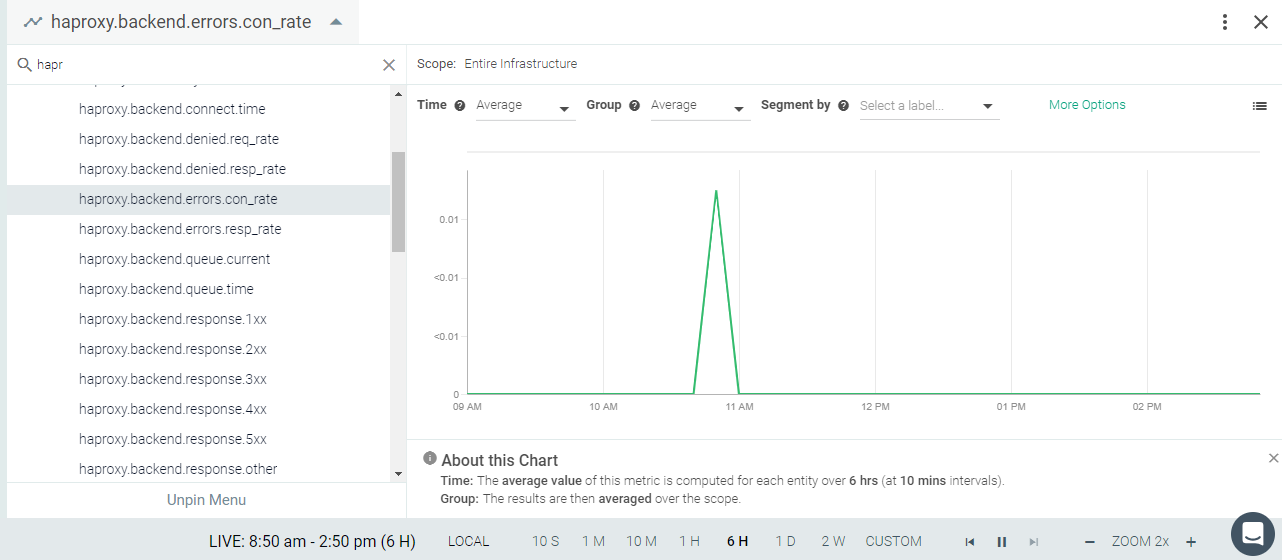Select haproxy.backend.response.2xx metric

[x=198, y=349]
